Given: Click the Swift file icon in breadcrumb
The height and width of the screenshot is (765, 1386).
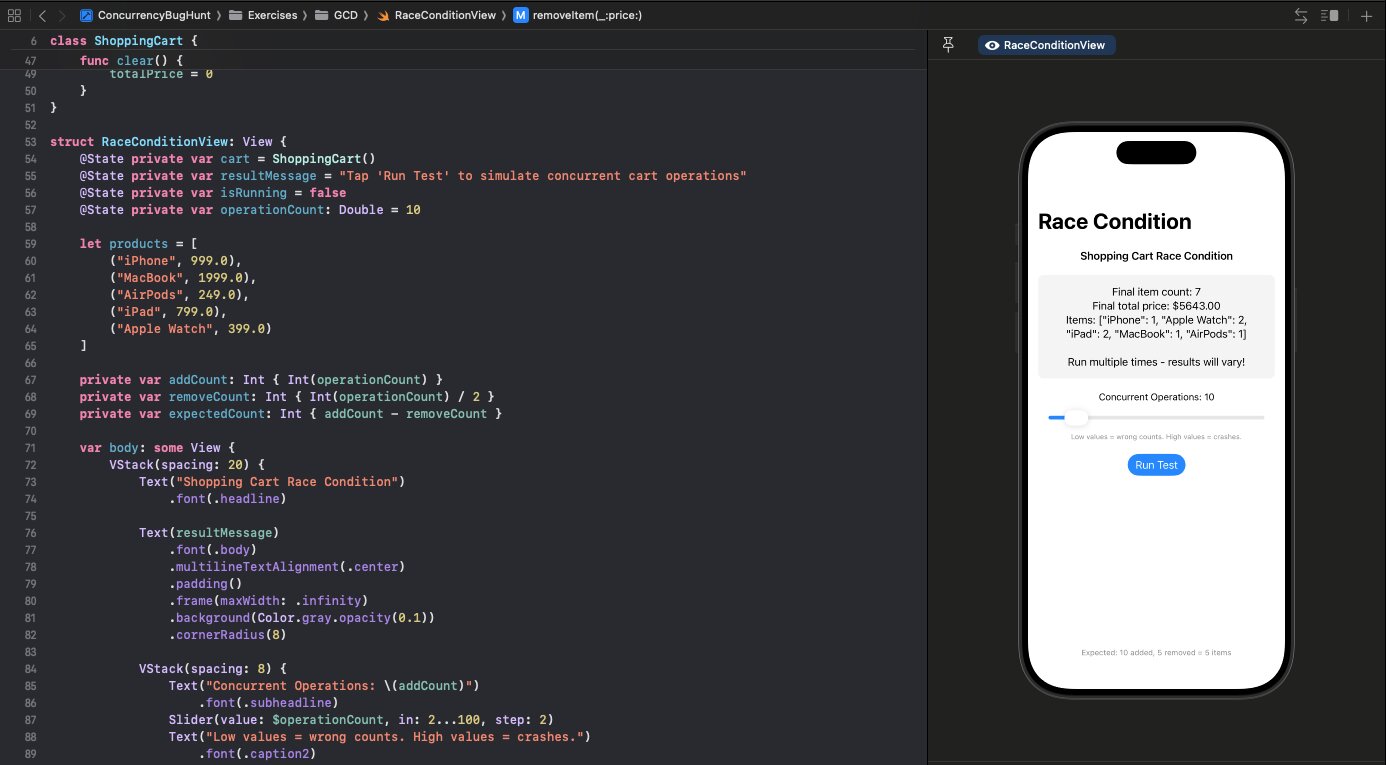Looking at the screenshot, I should 382,16.
